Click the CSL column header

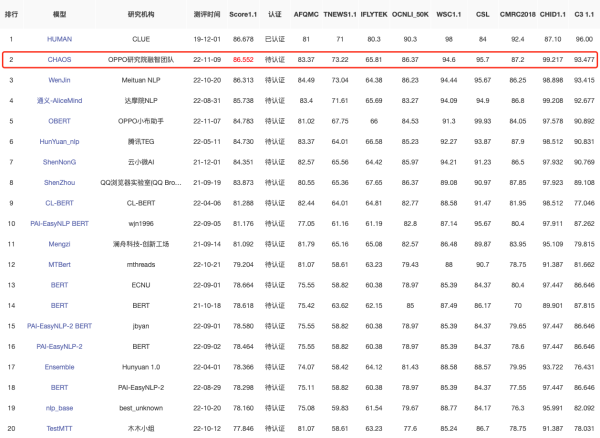click(483, 14)
